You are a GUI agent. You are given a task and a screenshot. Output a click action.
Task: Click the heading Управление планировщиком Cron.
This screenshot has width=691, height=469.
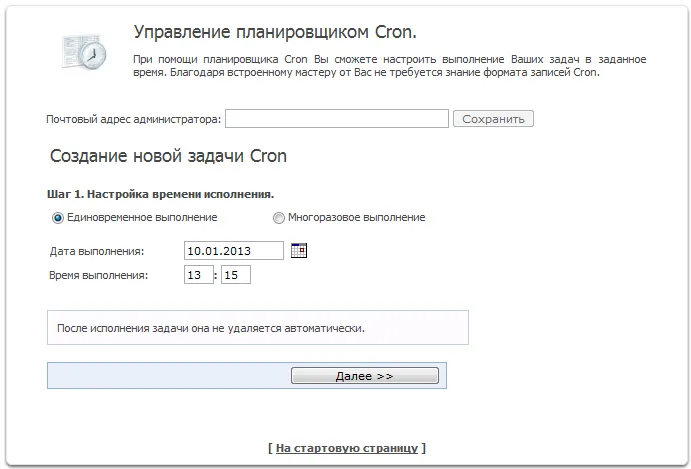coord(275,32)
